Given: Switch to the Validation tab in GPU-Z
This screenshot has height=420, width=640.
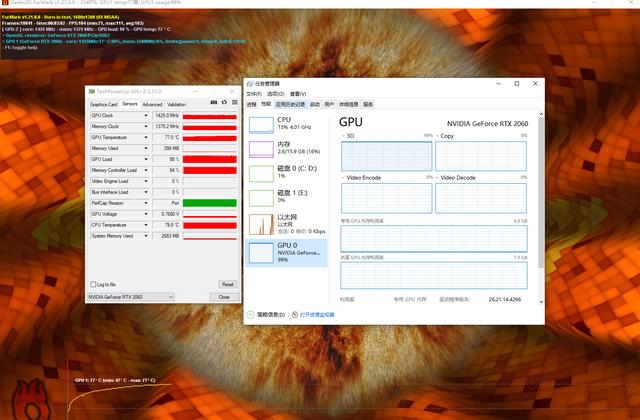Looking at the screenshot, I should tap(176, 104).
